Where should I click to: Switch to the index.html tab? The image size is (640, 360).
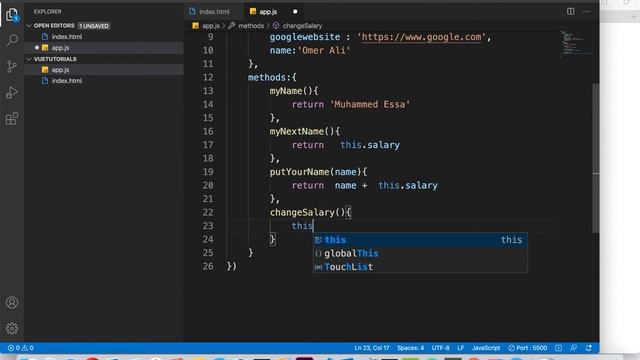click(x=213, y=11)
